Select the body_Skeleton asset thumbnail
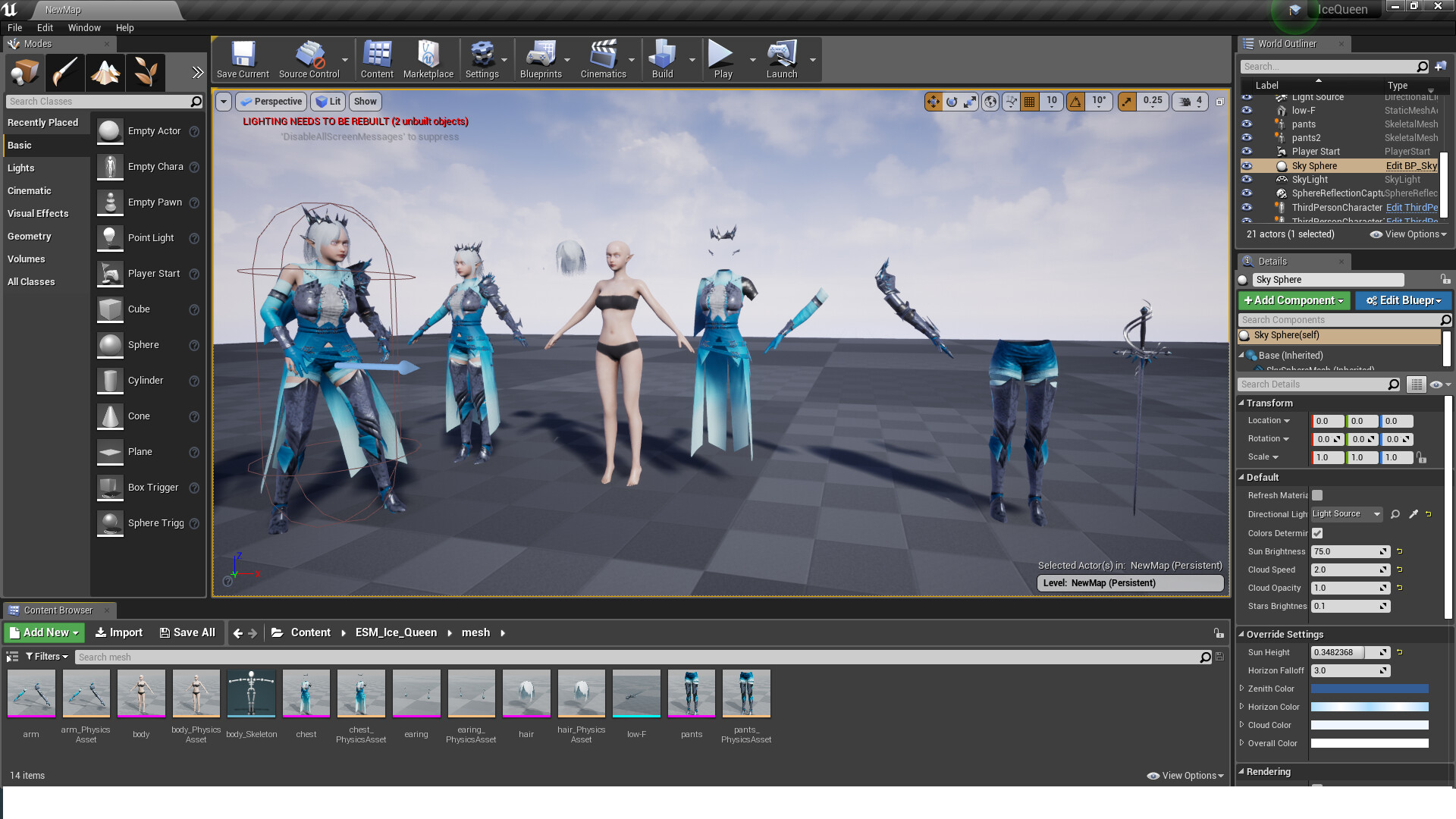1456x819 pixels. pyautogui.click(x=251, y=693)
